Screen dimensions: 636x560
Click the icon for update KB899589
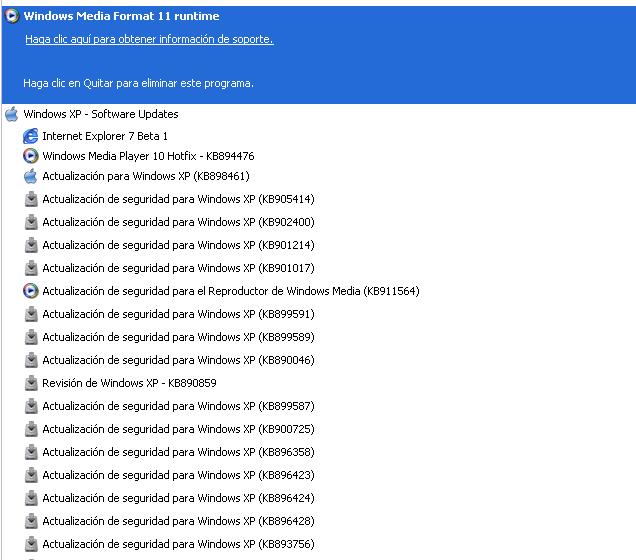[31, 337]
